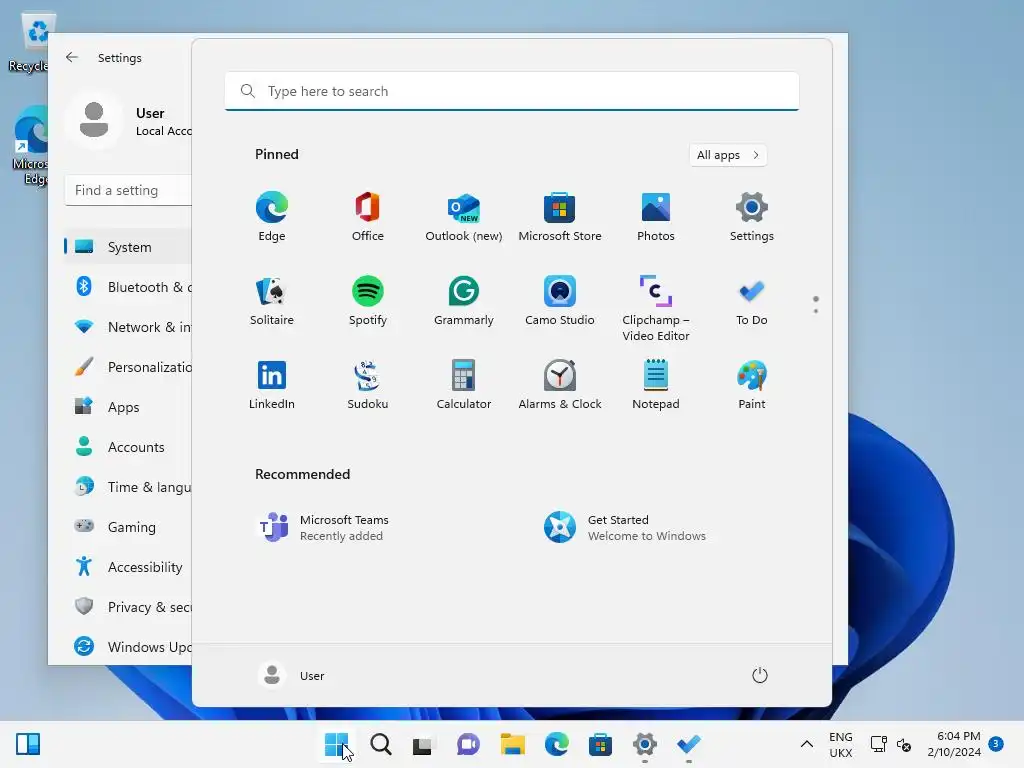Viewport: 1024px width, 768px height.
Task: Open the User account menu in Start
Action: click(292, 675)
